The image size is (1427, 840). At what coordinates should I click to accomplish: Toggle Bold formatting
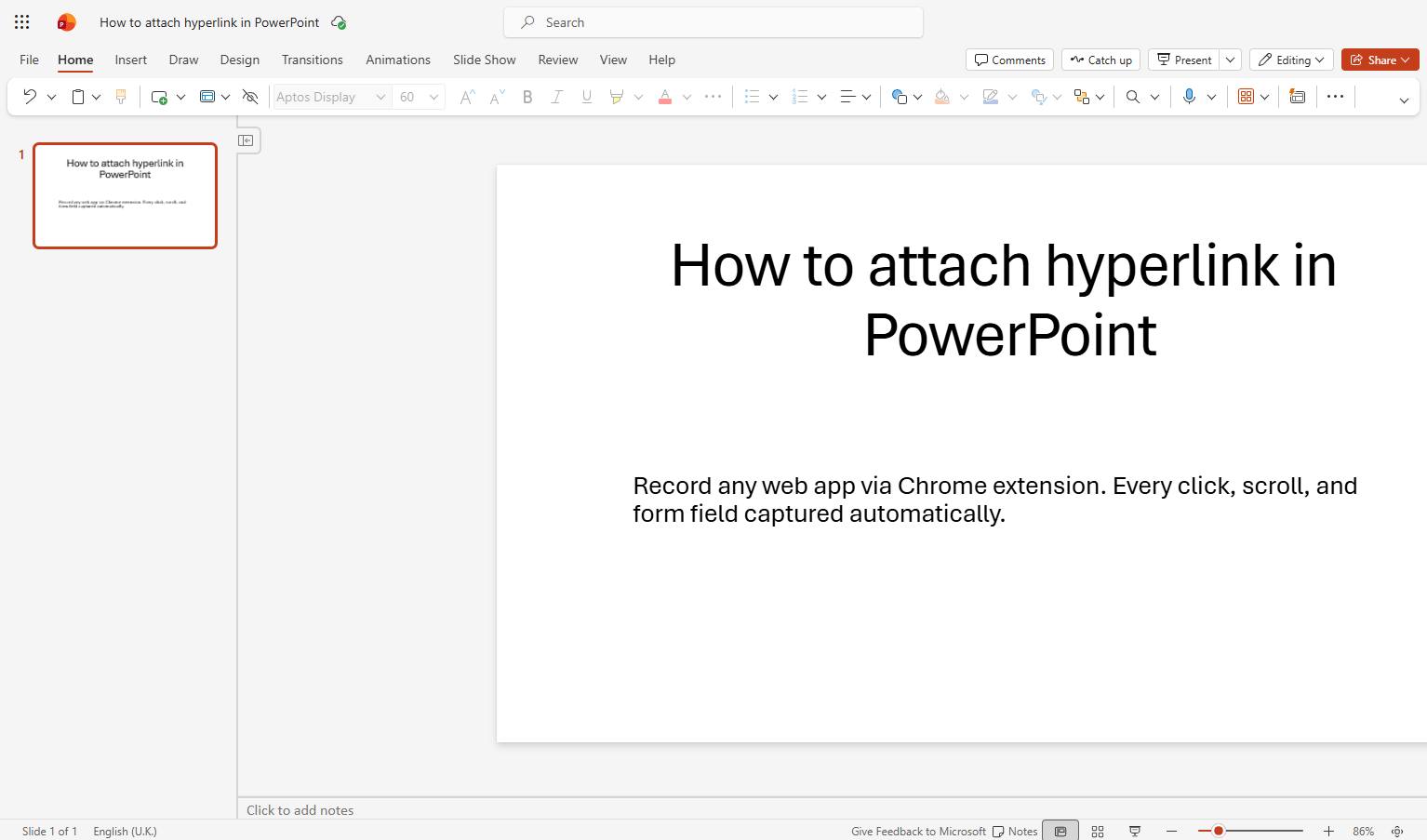(x=527, y=97)
